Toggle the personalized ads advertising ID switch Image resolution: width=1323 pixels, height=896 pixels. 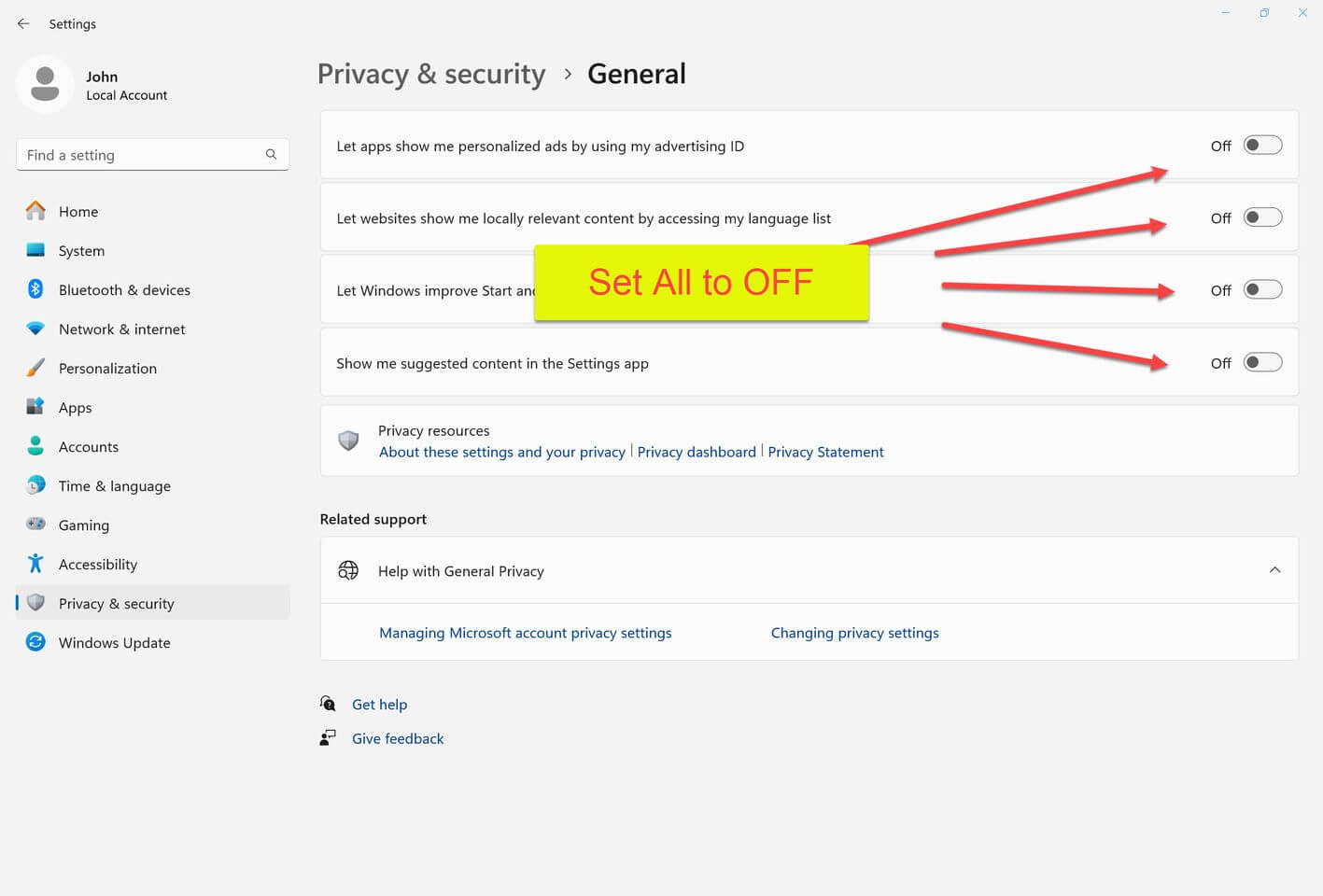(1262, 146)
